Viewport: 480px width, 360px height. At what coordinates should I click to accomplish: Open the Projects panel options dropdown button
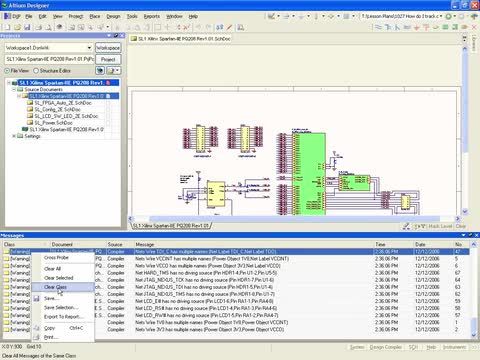click(114, 70)
